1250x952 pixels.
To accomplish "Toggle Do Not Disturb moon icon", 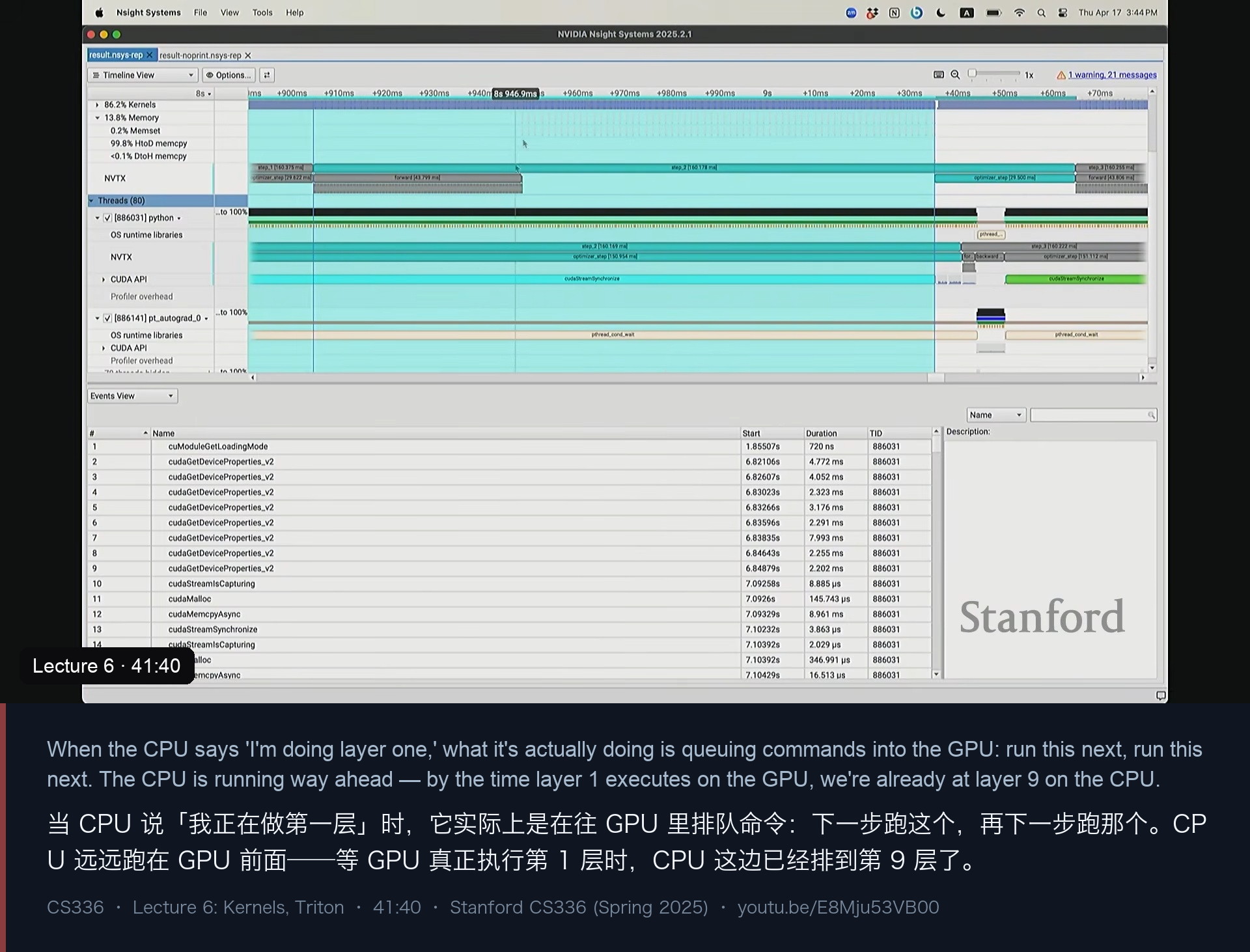I will [x=941, y=12].
